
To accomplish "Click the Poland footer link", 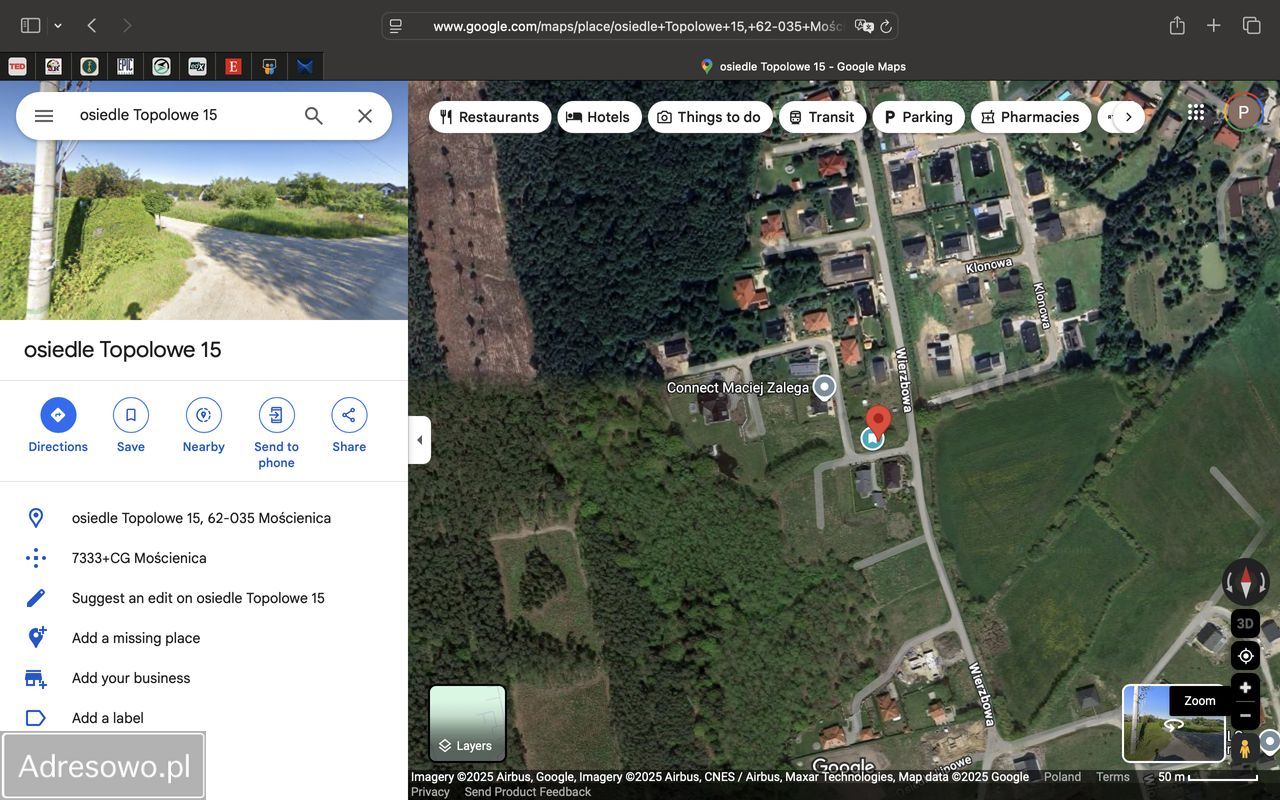I will click(x=1062, y=777).
